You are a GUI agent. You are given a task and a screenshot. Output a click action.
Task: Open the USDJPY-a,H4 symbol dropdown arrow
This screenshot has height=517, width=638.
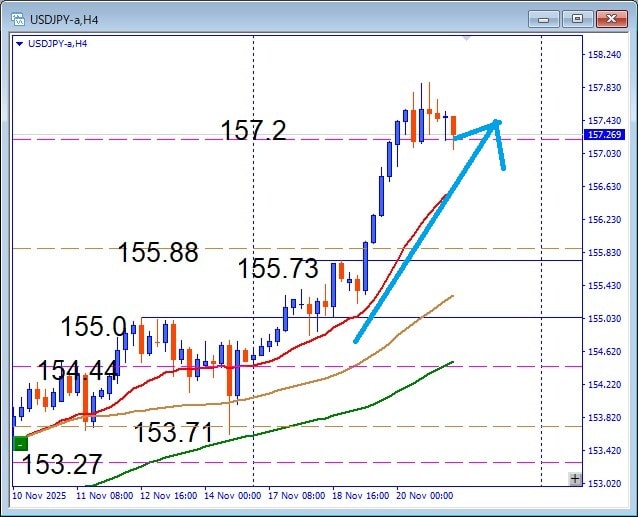(x=20, y=43)
